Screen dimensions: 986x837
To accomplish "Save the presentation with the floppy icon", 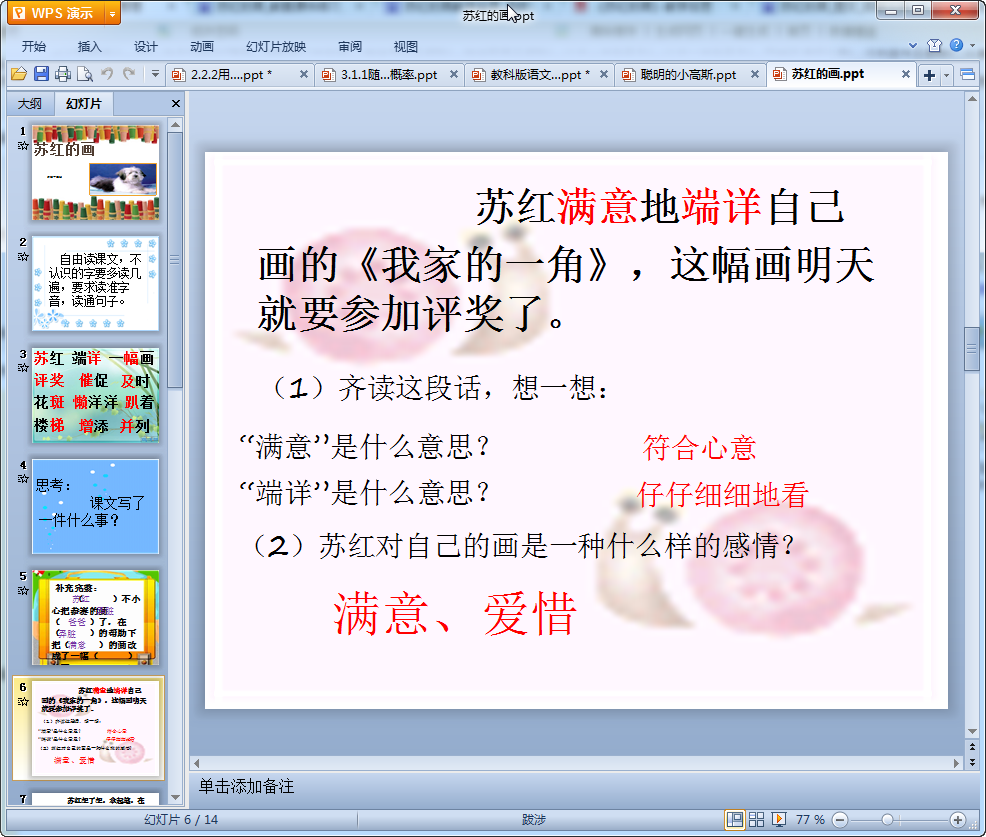I will pyautogui.click(x=42, y=74).
